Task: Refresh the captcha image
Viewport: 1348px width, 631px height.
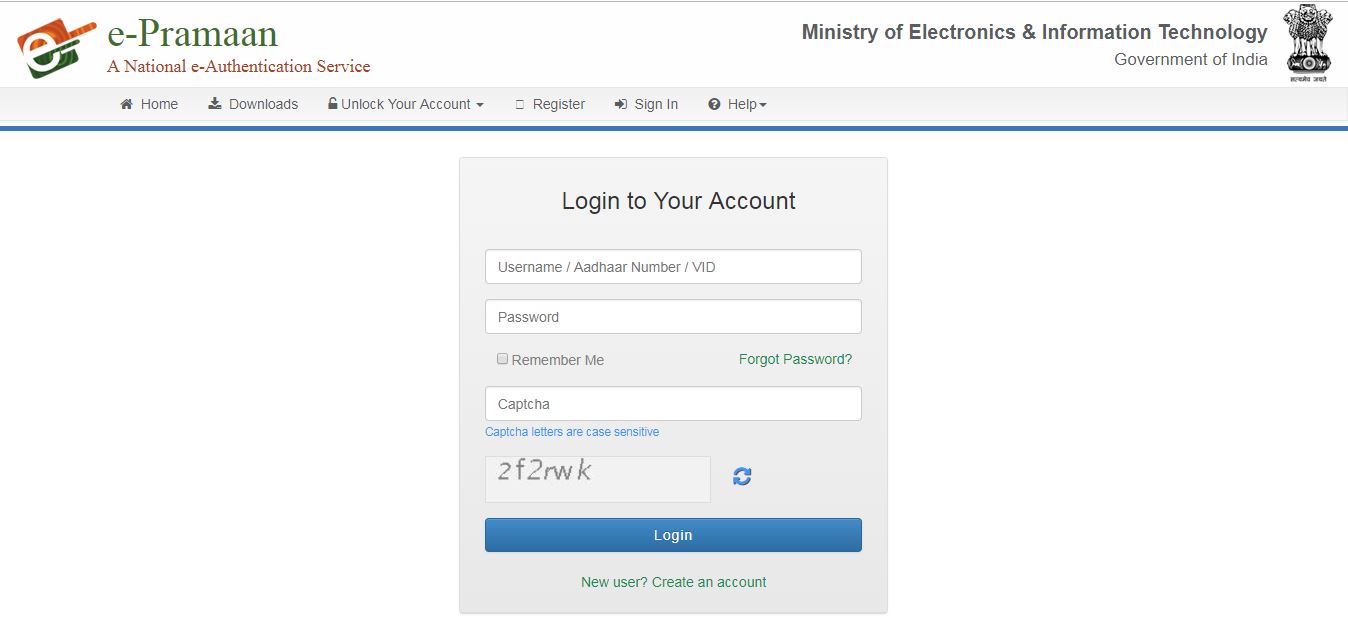Action: [742, 477]
